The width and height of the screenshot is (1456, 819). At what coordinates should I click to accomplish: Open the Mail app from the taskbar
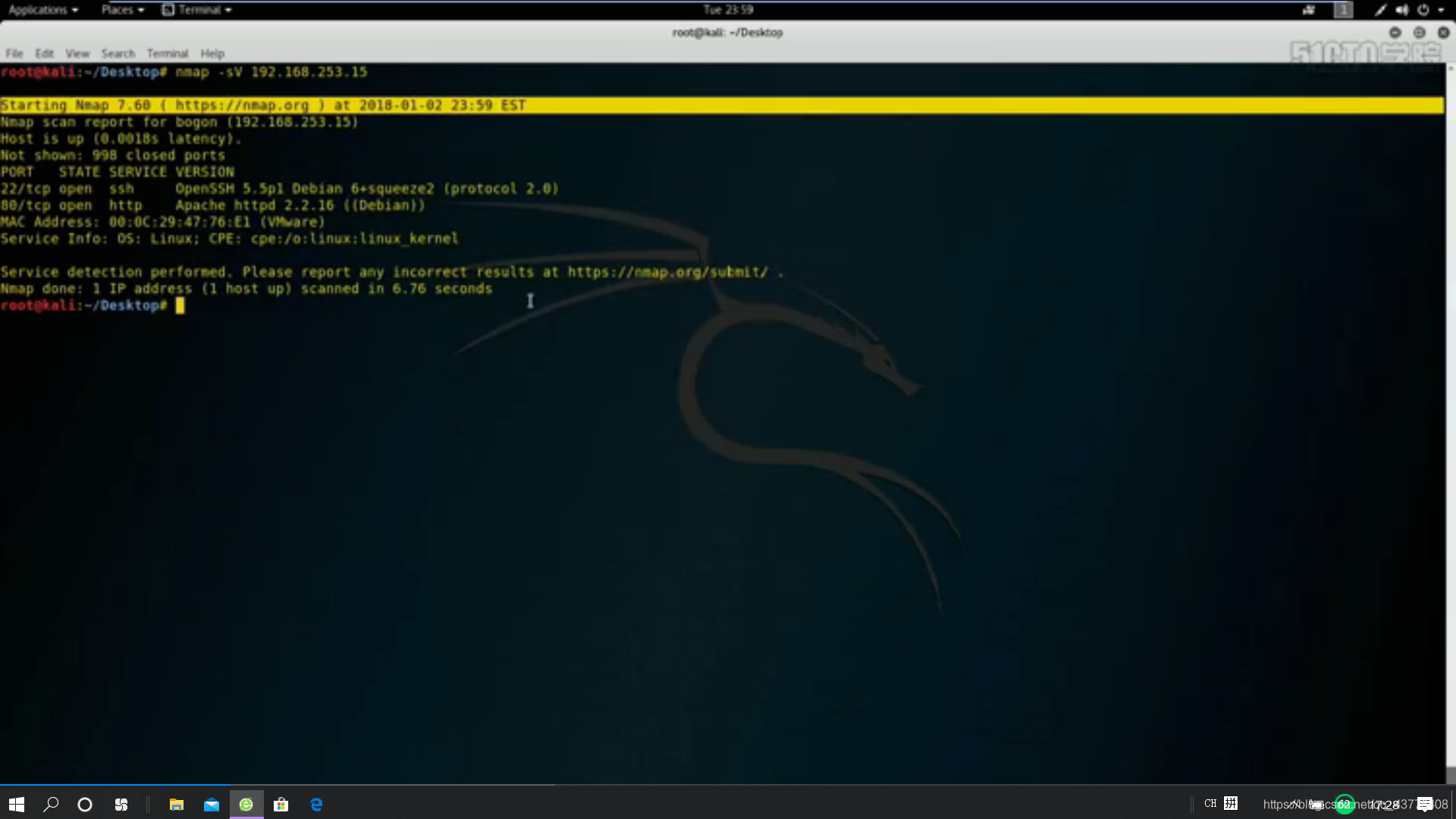coord(212,805)
